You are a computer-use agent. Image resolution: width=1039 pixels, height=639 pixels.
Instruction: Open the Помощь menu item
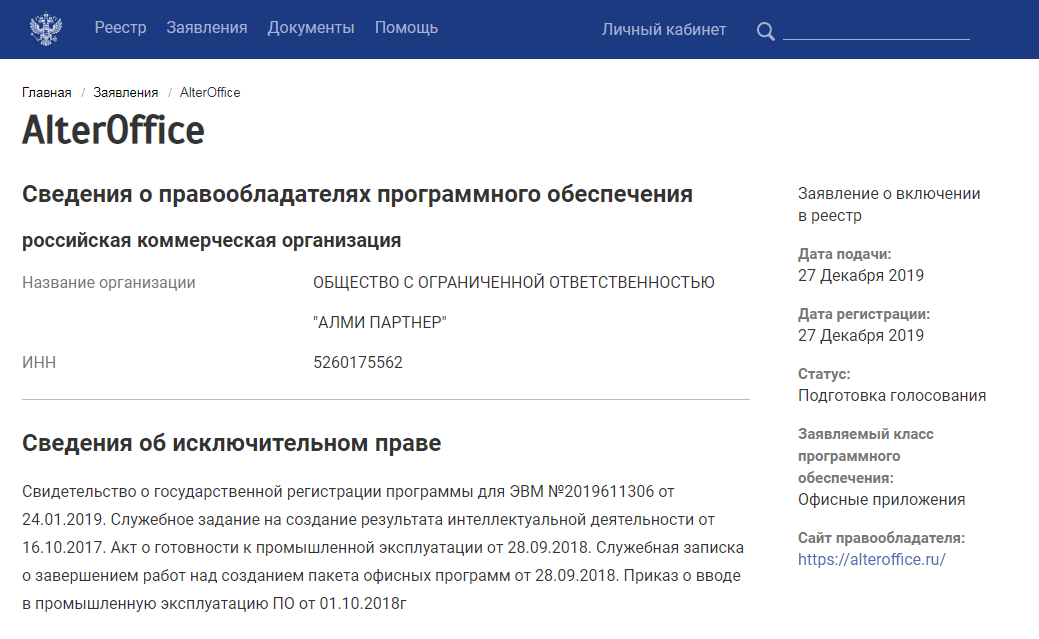coord(406,28)
